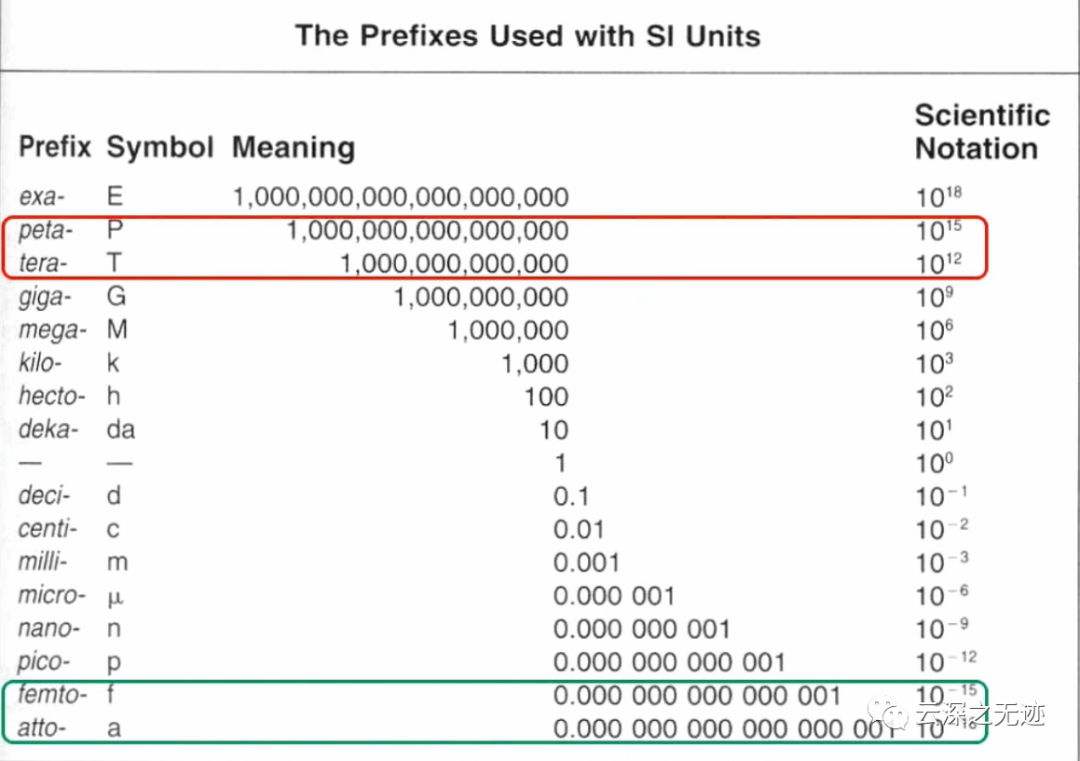Select the 'Prefix' column header
1080x761 pixels.
coord(55,147)
